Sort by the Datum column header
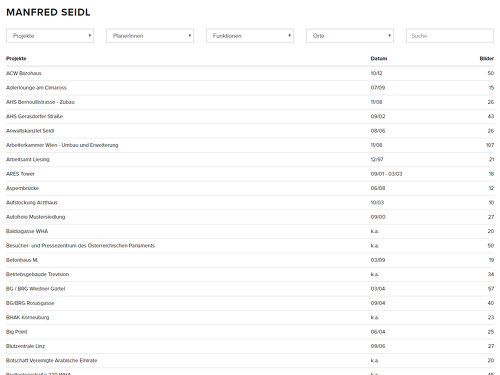 (x=379, y=59)
